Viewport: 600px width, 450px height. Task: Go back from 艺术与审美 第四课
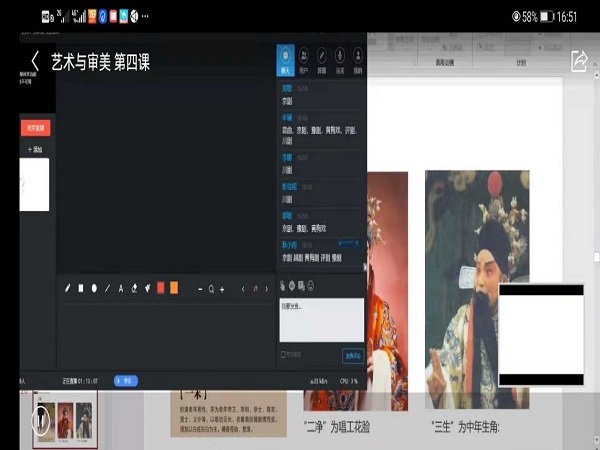click(36, 62)
